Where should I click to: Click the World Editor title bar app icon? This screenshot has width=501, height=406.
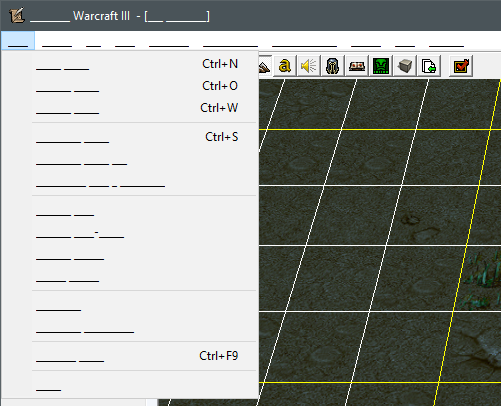point(17,15)
